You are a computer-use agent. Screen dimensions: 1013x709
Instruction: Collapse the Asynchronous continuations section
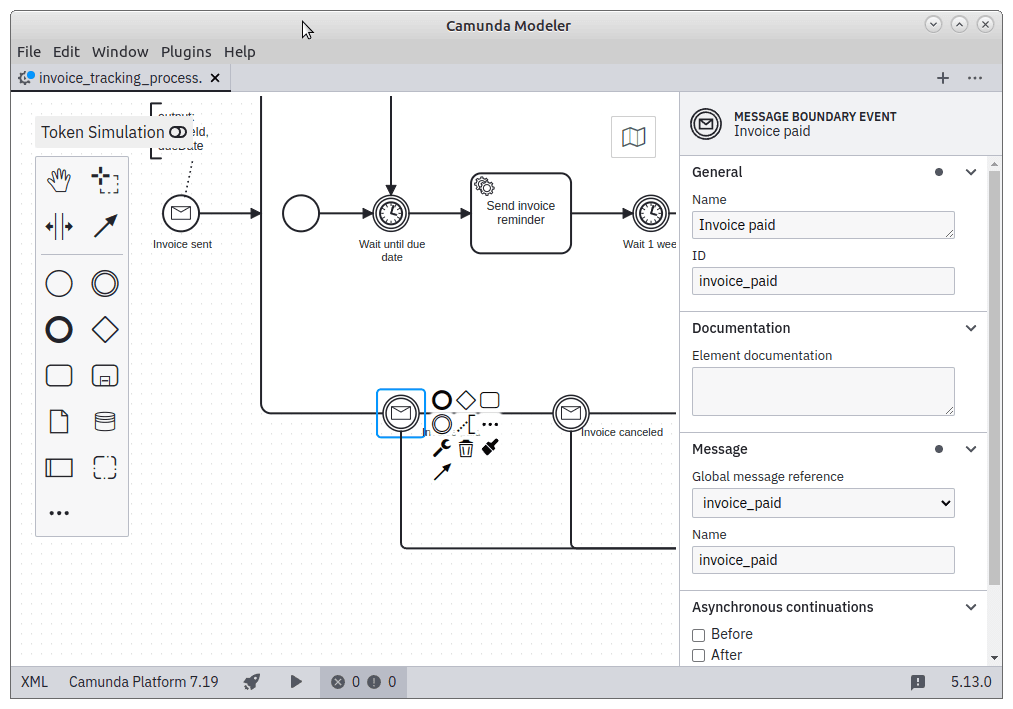tap(970, 607)
